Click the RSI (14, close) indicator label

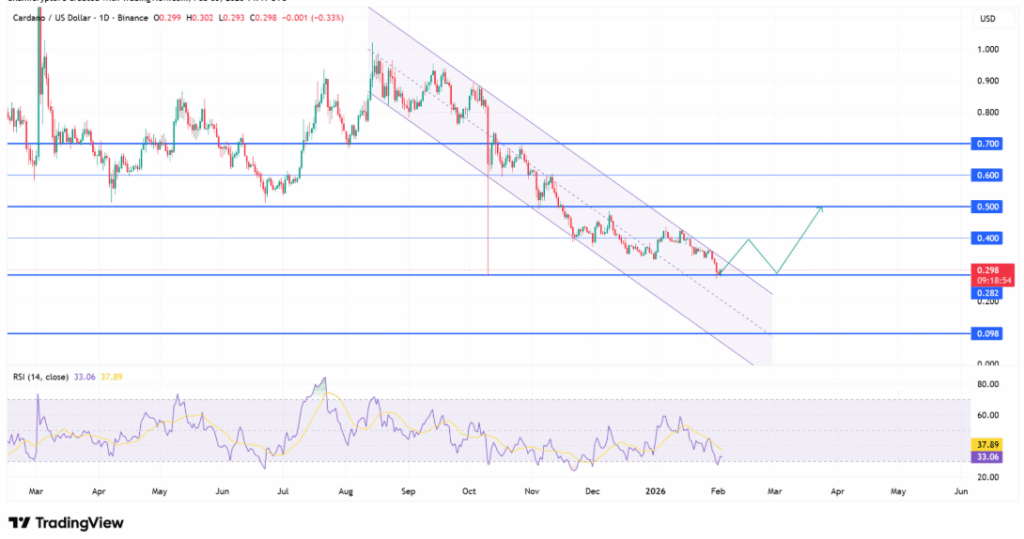pos(41,377)
